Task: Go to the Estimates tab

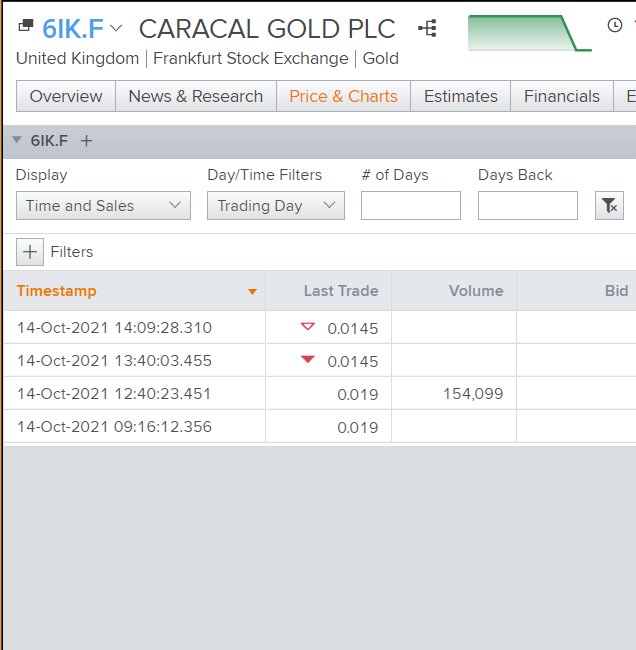Action: click(x=461, y=96)
